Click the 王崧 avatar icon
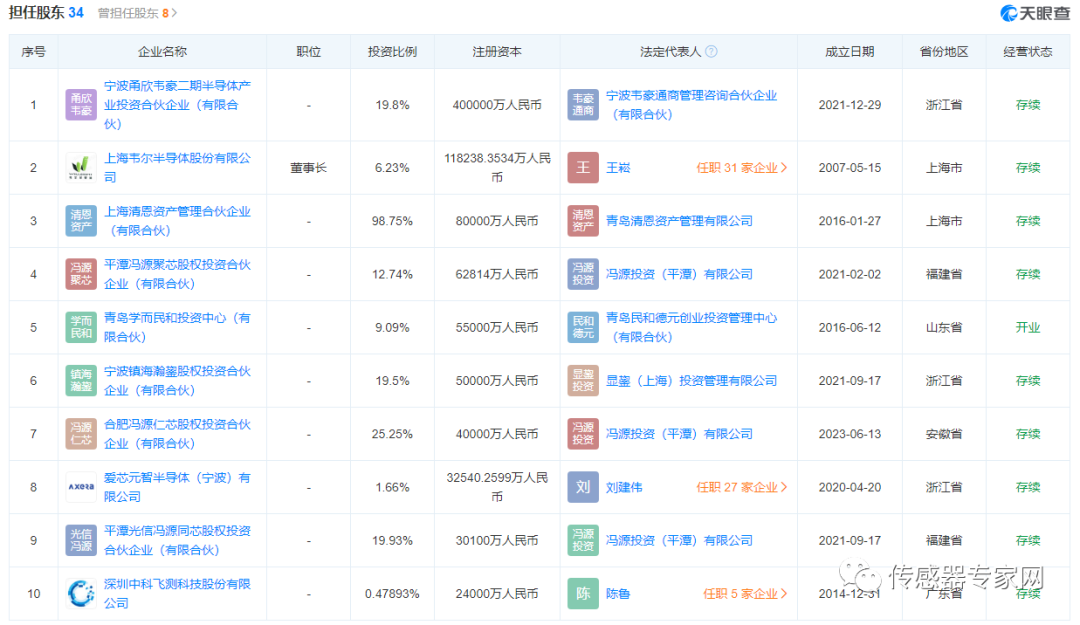This screenshot has height=625, width=1080. (x=583, y=167)
